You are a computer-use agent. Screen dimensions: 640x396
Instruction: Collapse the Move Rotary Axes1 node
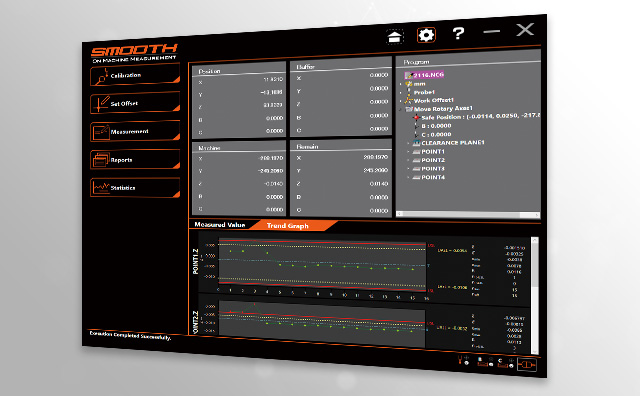tap(400, 109)
